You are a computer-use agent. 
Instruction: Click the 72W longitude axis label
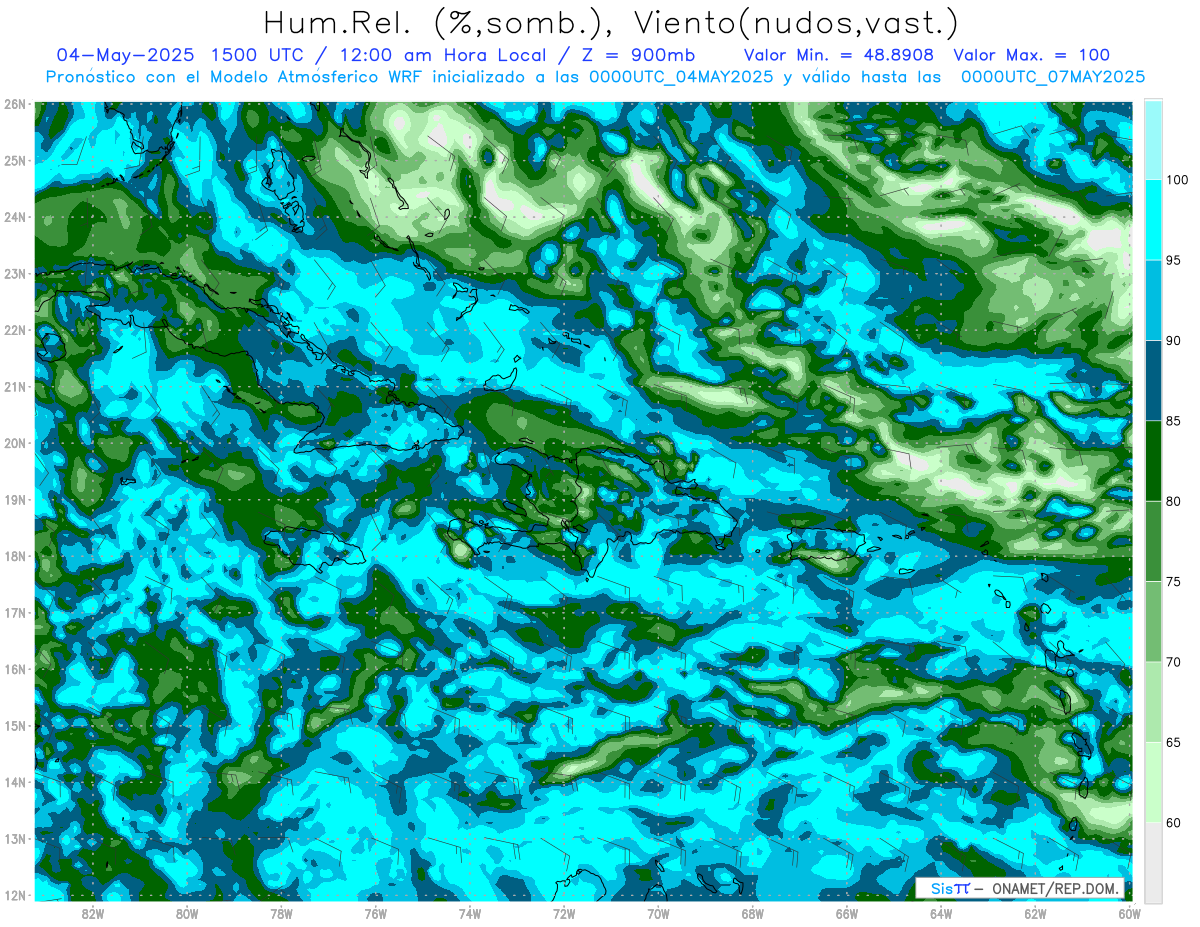click(x=564, y=914)
